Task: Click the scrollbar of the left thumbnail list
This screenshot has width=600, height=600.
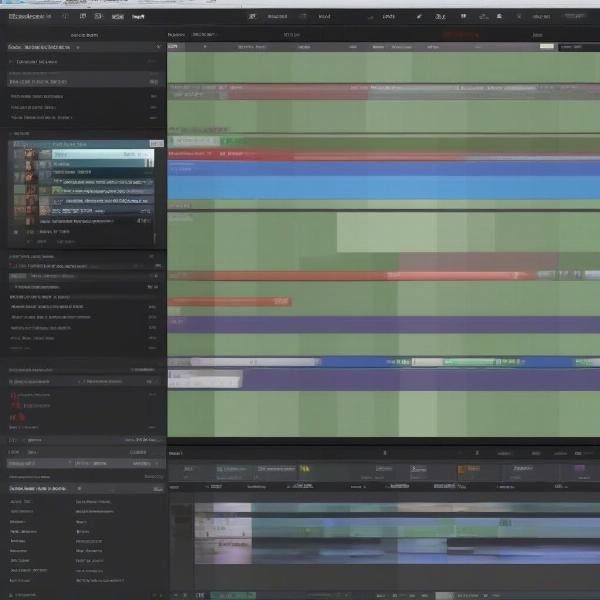Action: click(x=155, y=238)
